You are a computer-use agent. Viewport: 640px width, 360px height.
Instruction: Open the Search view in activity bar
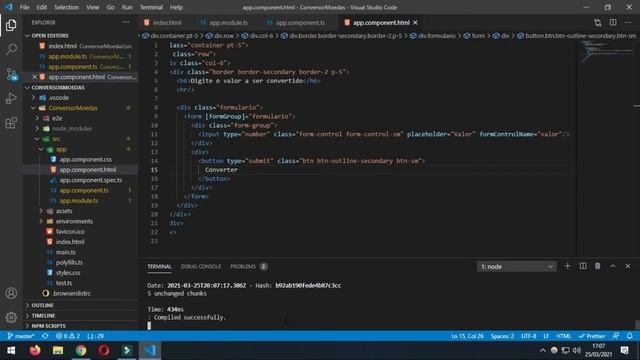coord(11,50)
